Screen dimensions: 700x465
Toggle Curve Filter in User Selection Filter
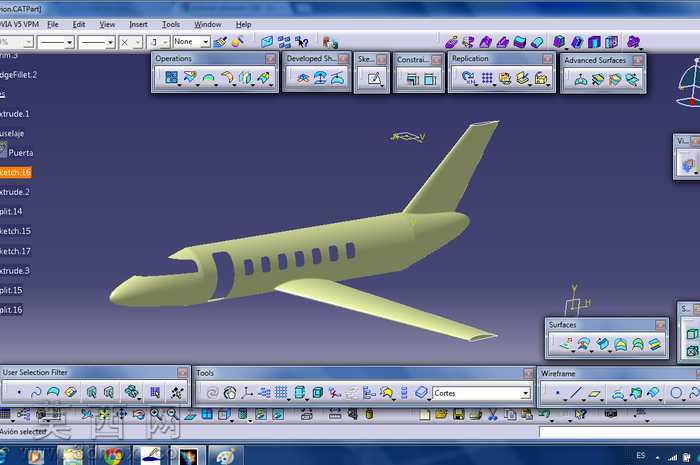point(36,392)
